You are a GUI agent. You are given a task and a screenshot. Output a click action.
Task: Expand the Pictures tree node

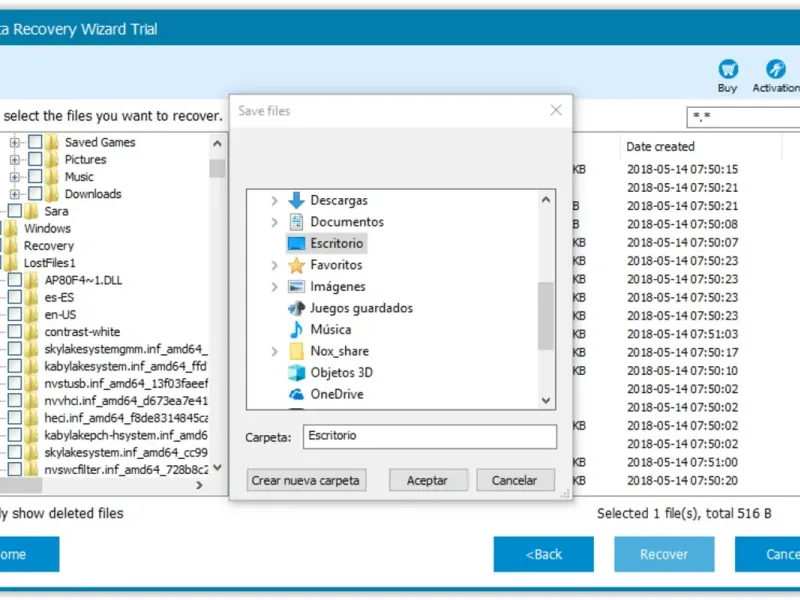pyautogui.click(x=15, y=160)
